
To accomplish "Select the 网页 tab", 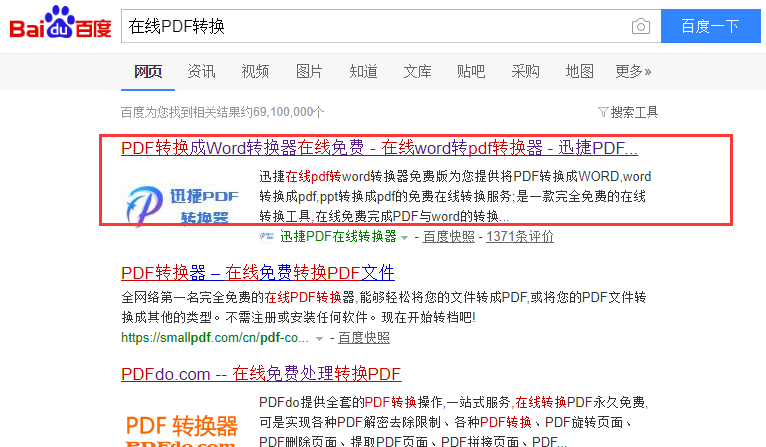I will [148, 71].
